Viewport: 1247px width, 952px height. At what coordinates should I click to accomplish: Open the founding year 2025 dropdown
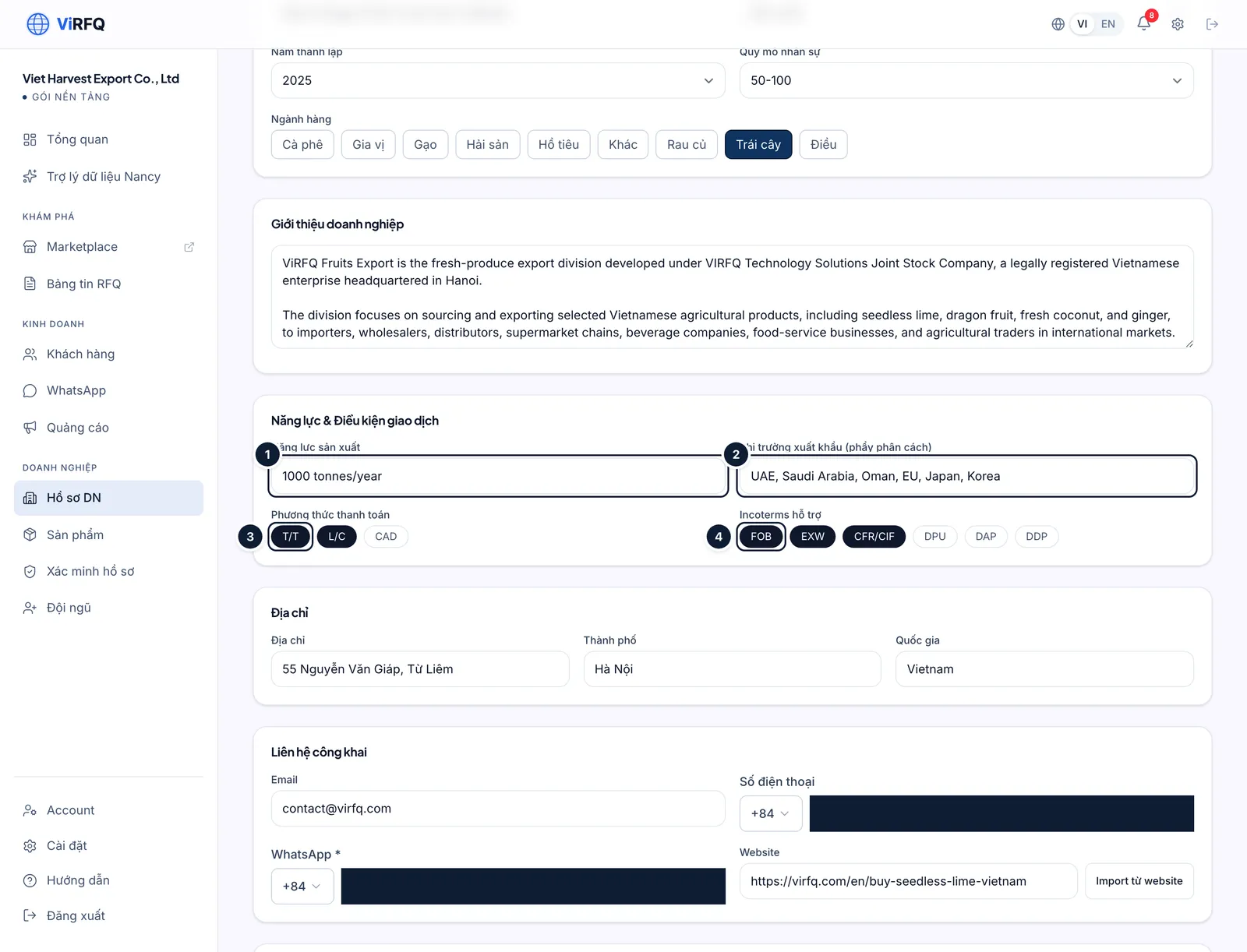coord(498,80)
